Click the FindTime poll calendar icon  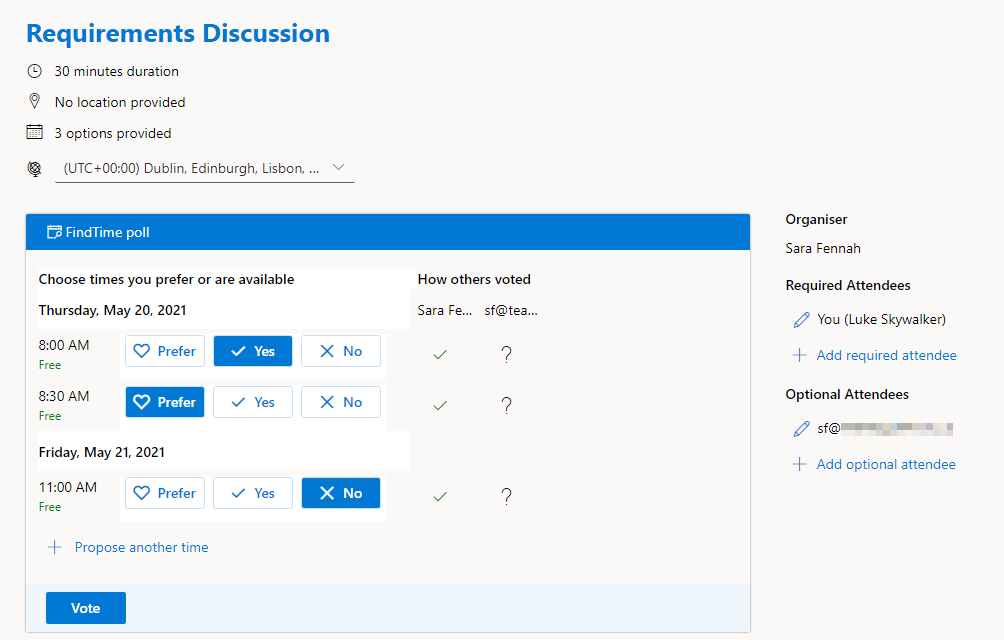click(54, 233)
